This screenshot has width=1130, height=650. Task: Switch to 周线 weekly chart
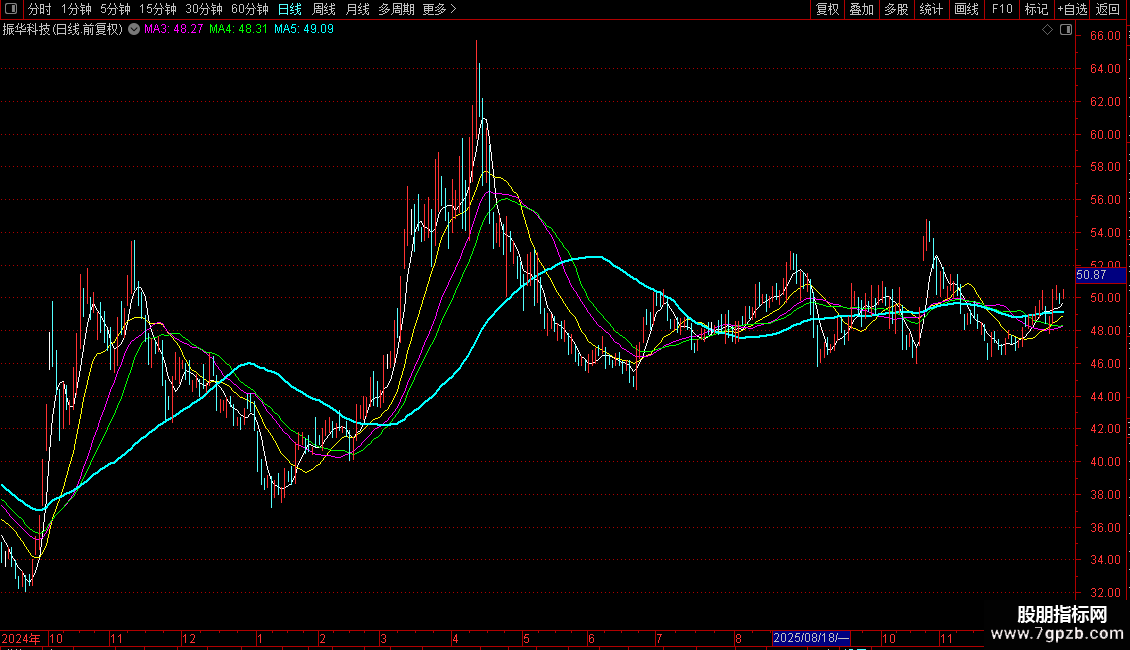pyautogui.click(x=324, y=9)
